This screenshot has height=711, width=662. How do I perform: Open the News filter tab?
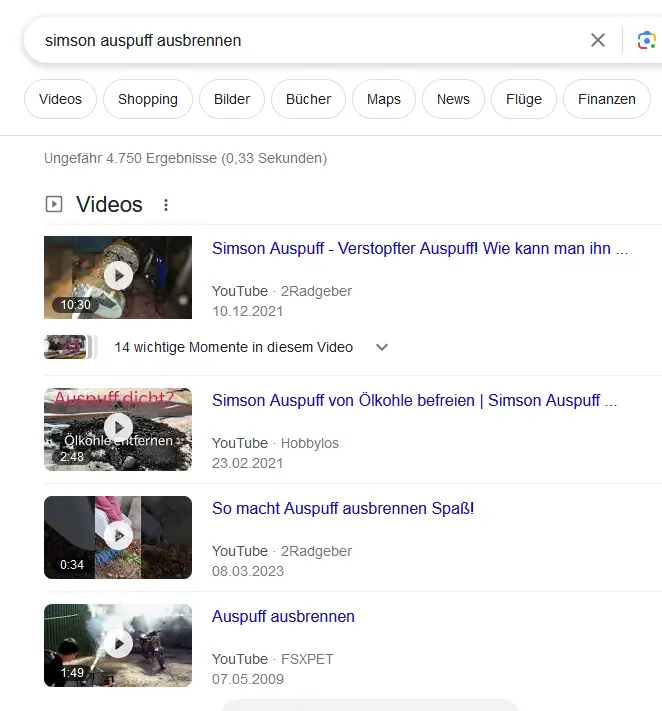453,99
